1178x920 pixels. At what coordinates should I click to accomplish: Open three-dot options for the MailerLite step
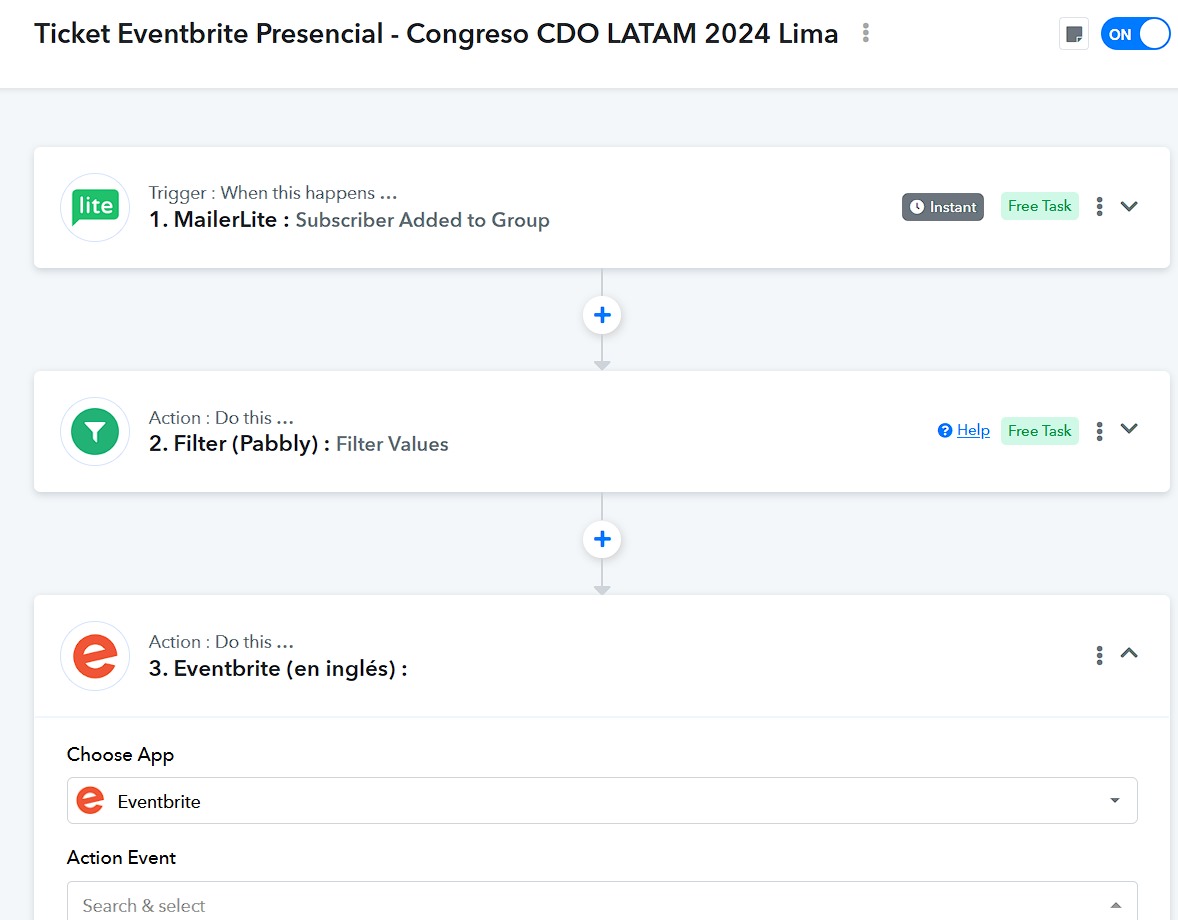pos(1099,207)
